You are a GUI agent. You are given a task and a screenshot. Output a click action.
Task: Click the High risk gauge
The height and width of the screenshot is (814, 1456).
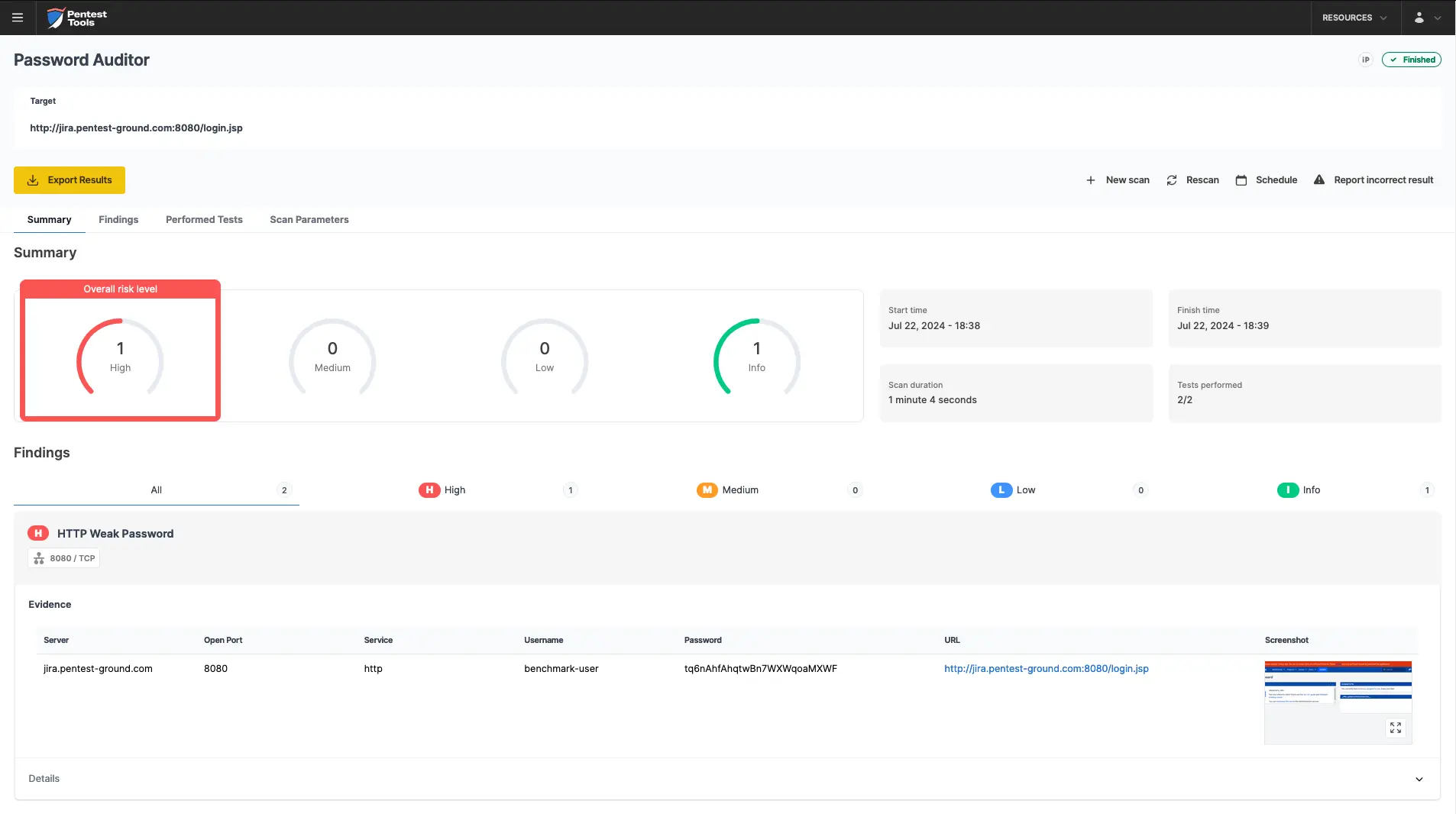point(120,357)
